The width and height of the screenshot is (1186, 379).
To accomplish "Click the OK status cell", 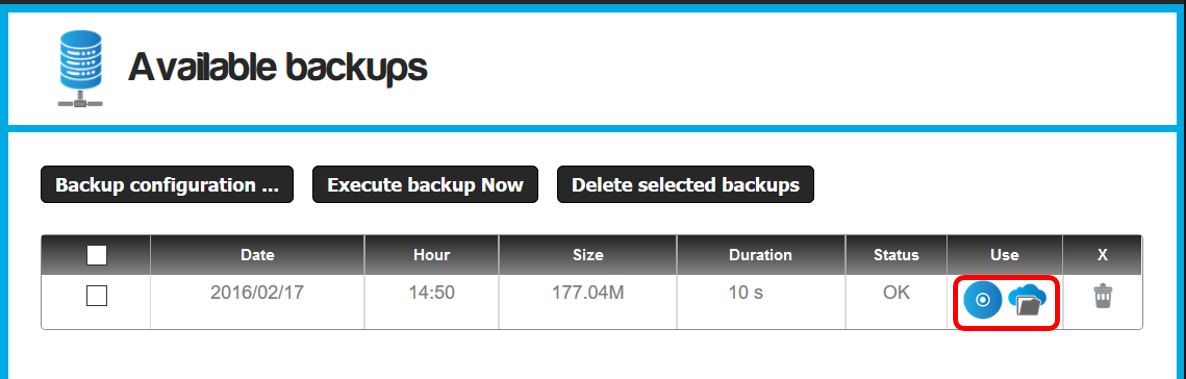I will [x=896, y=293].
